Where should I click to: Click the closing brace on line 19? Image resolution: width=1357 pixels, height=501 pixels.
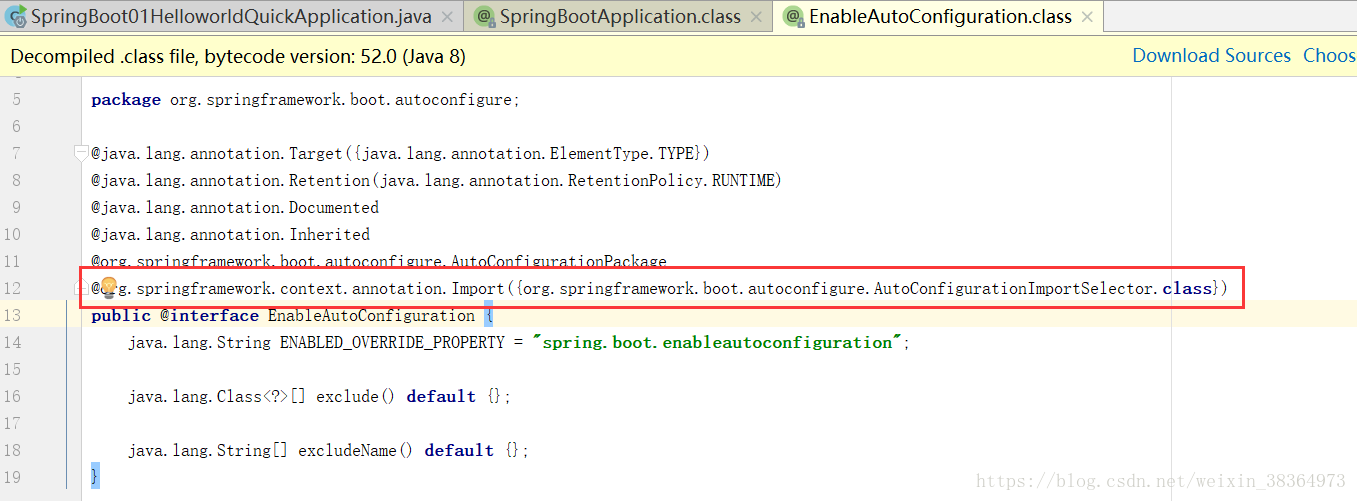pyautogui.click(x=95, y=477)
